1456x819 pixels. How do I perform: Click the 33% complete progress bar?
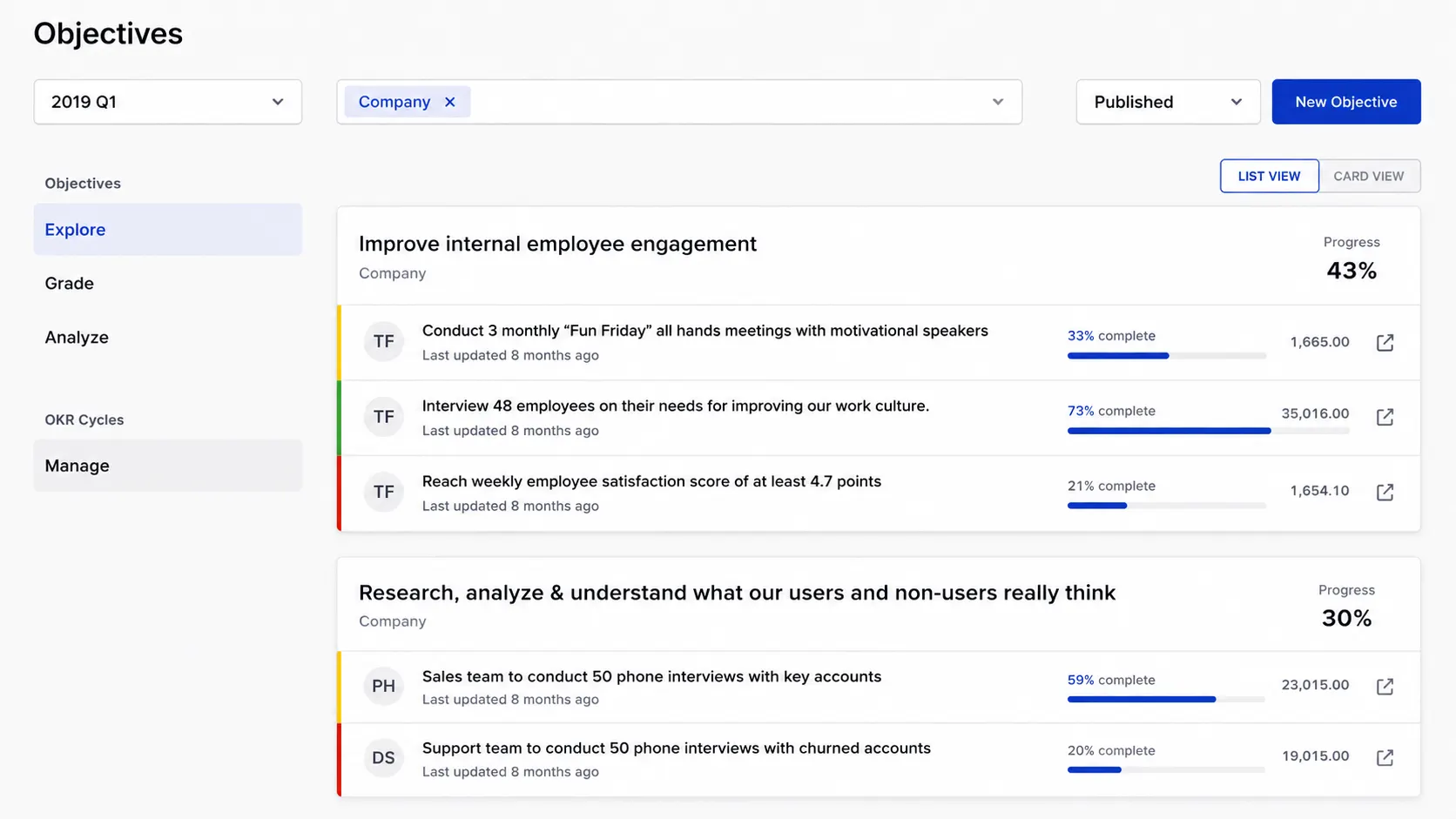pos(1166,356)
